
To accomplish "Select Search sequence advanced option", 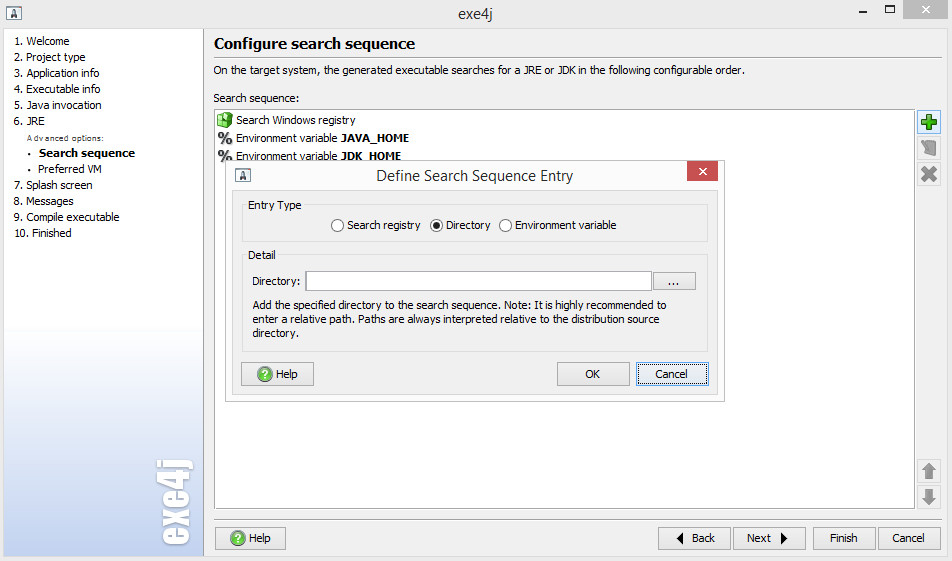I will pyautogui.click(x=87, y=153).
